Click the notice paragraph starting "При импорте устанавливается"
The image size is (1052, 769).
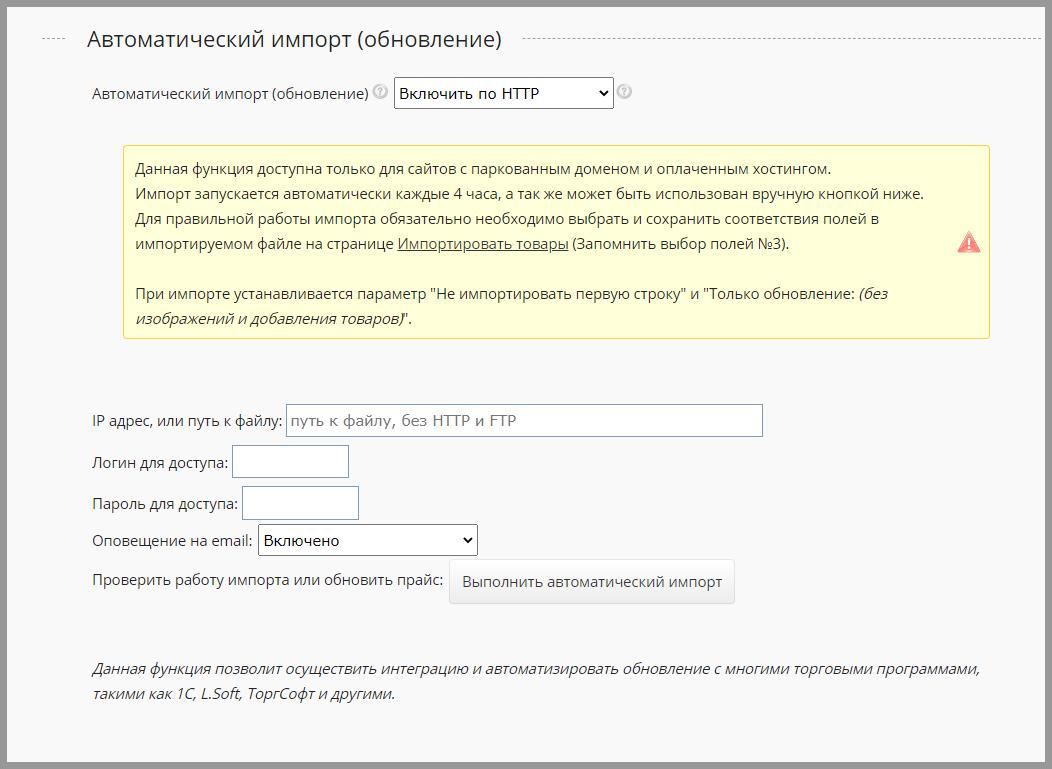510,306
